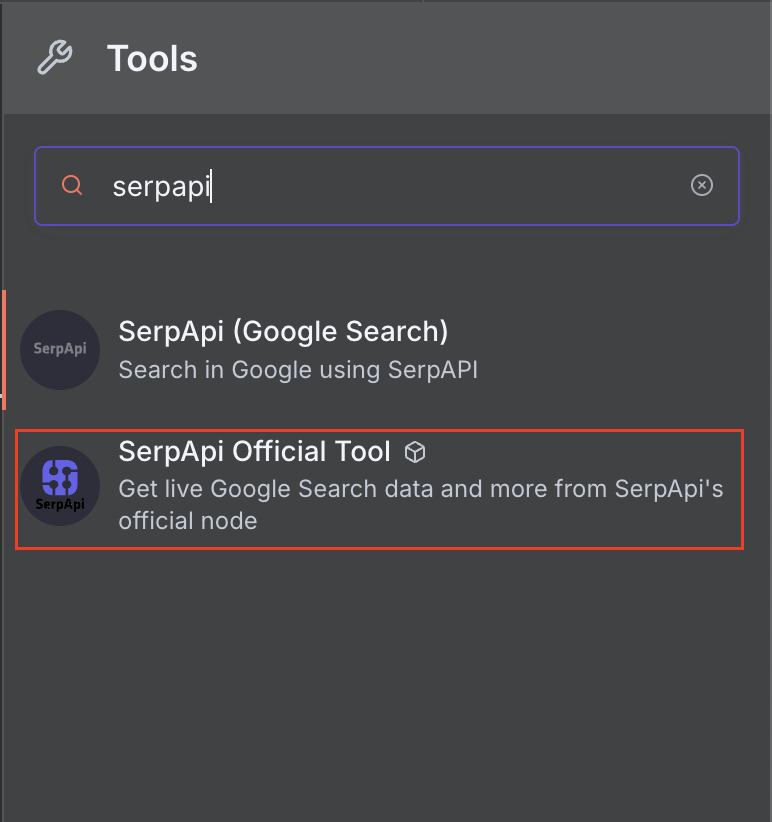
Task: Clear the serpapi search query
Action: click(702, 186)
